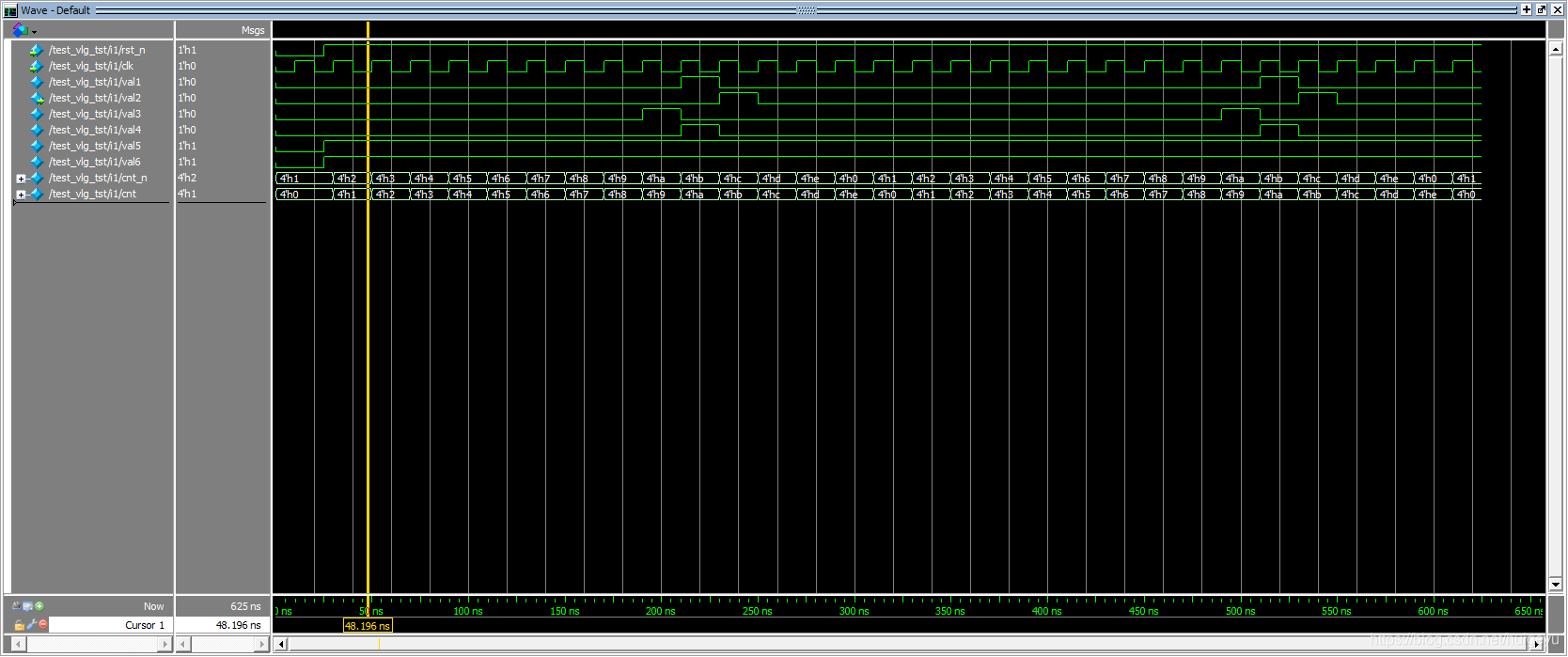Select /test_vlg_tst/i1/cnt_n signal name

(98, 178)
